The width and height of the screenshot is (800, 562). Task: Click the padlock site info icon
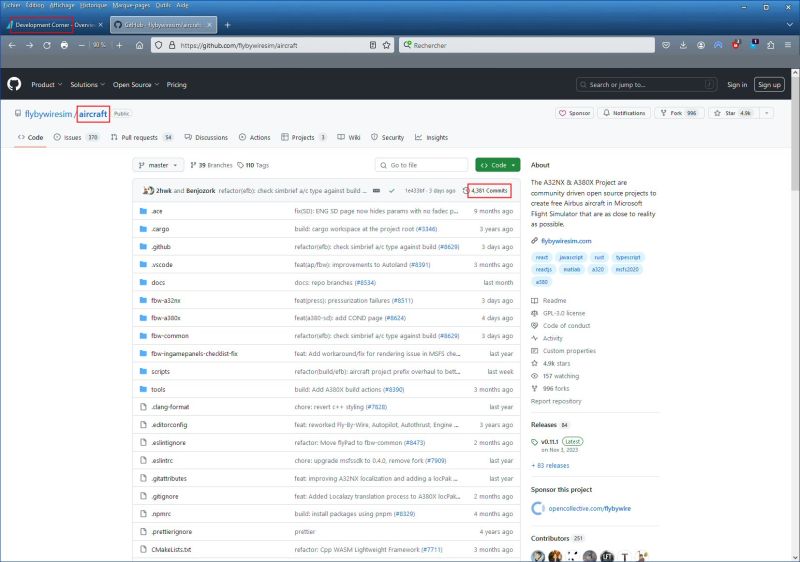172,45
